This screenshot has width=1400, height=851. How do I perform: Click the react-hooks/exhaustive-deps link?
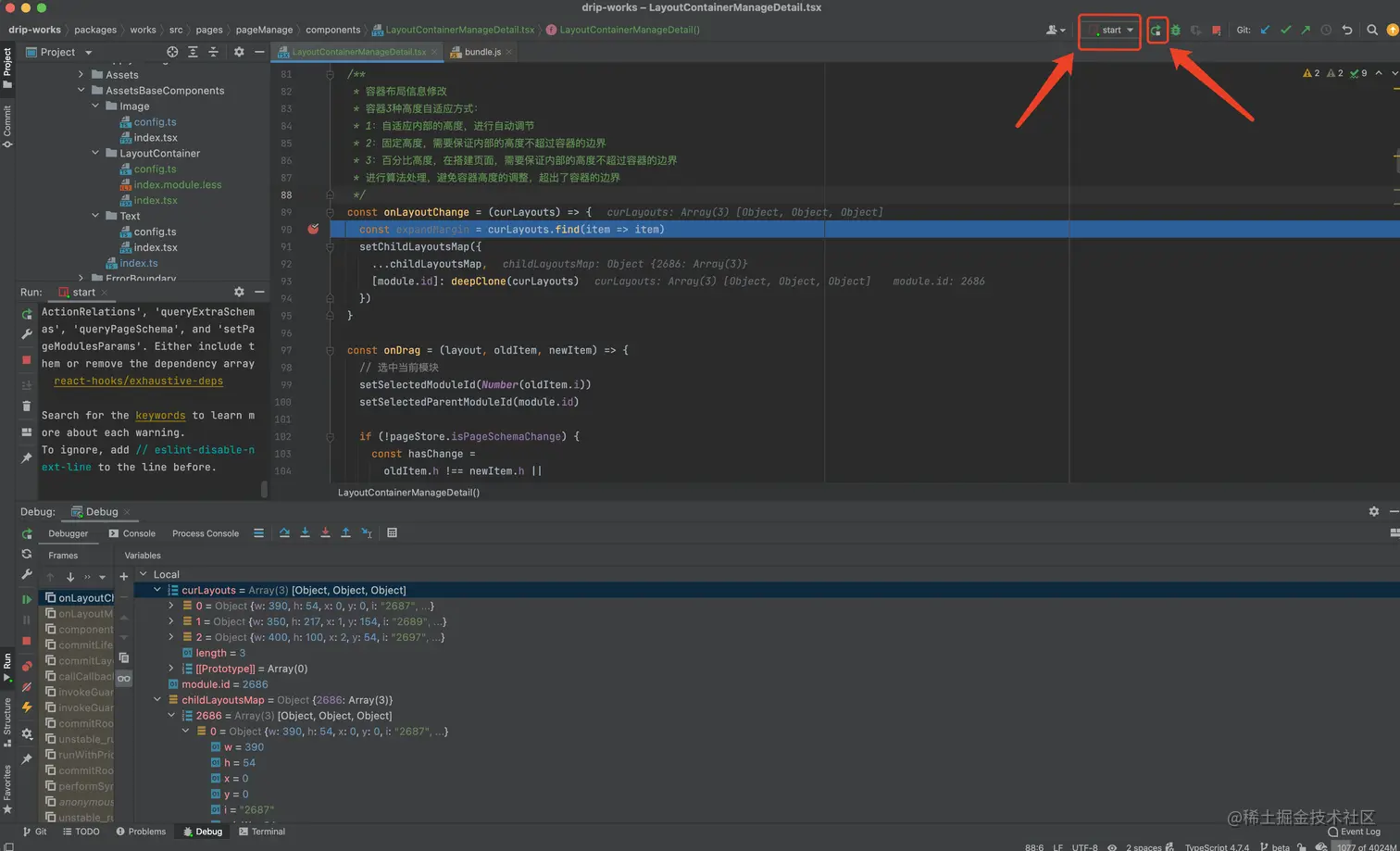pos(138,380)
